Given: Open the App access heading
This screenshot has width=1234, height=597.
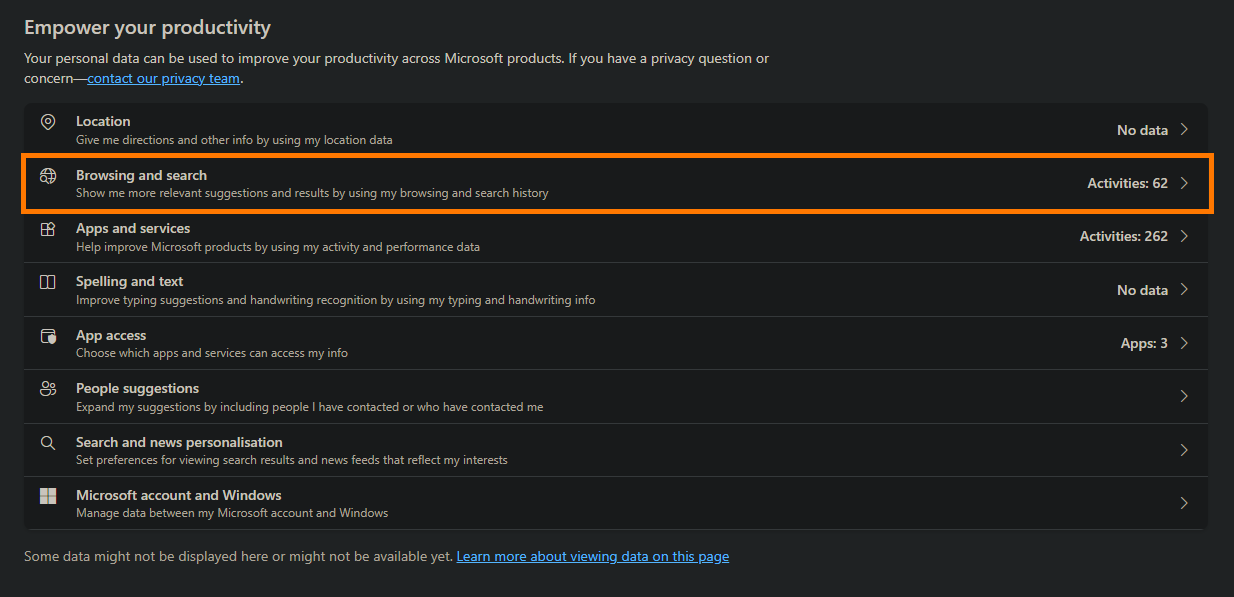Looking at the screenshot, I should pyautogui.click(x=111, y=335).
